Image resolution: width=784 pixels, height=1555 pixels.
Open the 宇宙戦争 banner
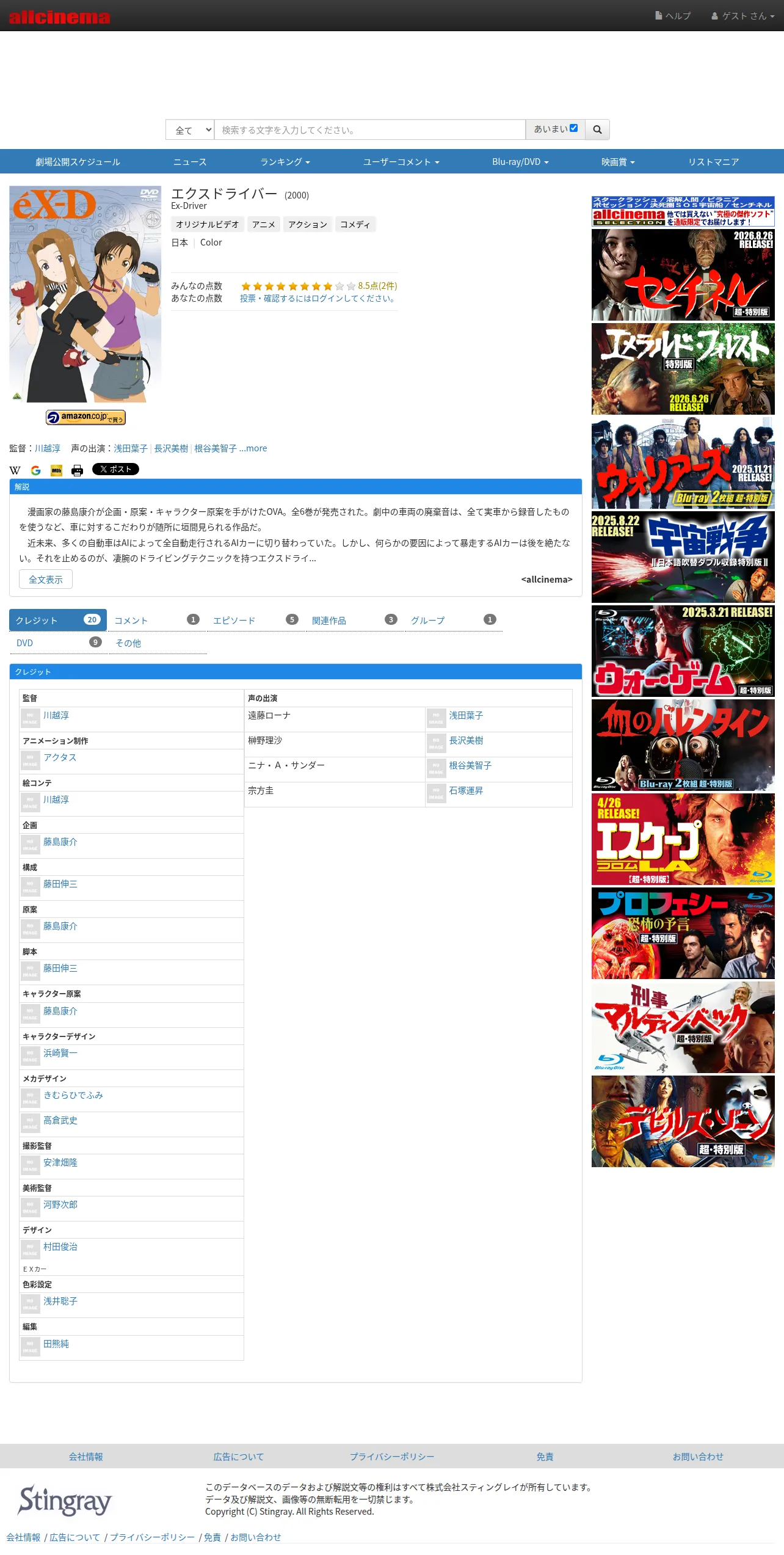tap(683, 557)
